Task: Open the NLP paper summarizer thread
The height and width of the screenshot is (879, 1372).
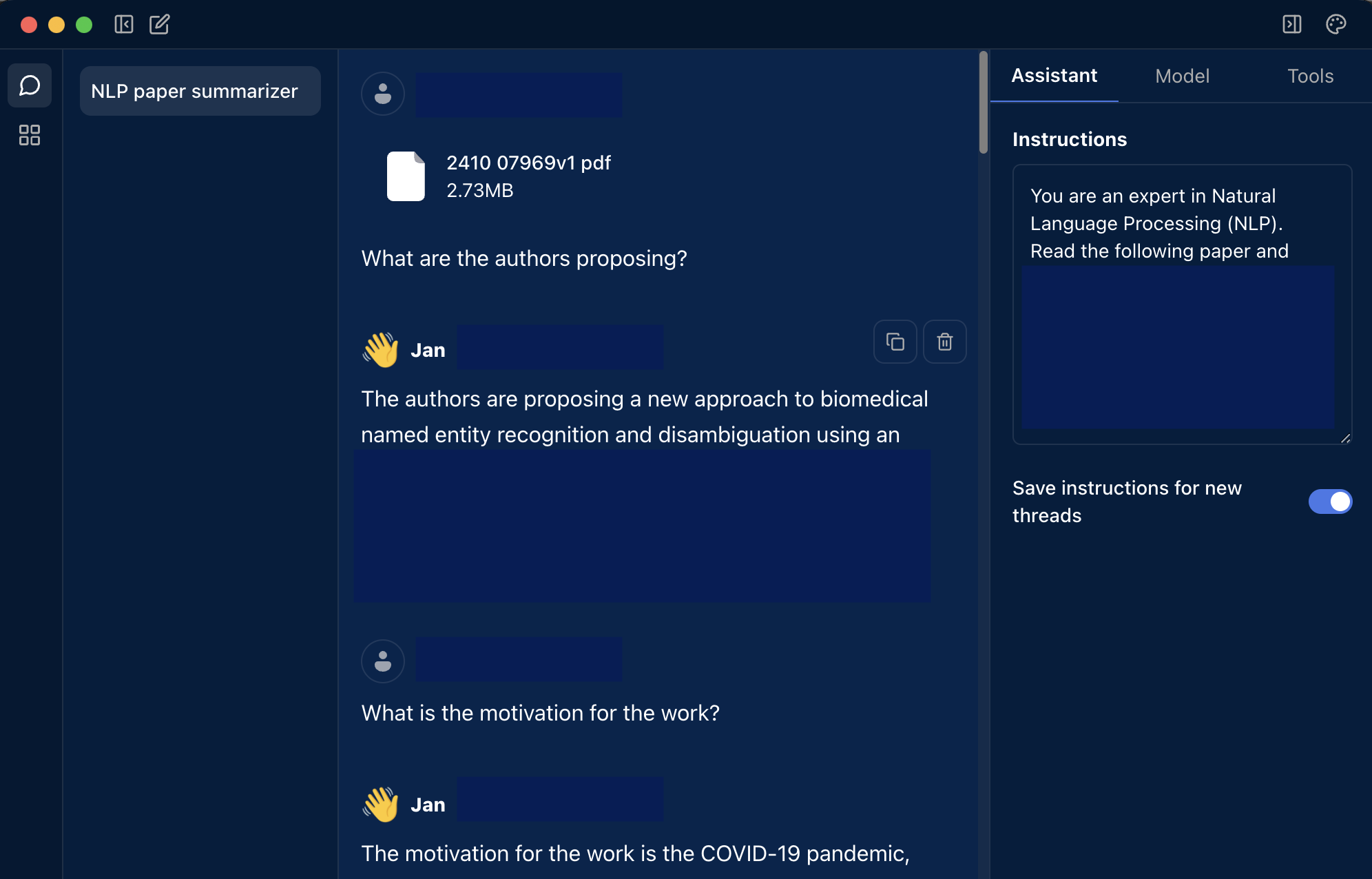Action: (x=200, y=91)
